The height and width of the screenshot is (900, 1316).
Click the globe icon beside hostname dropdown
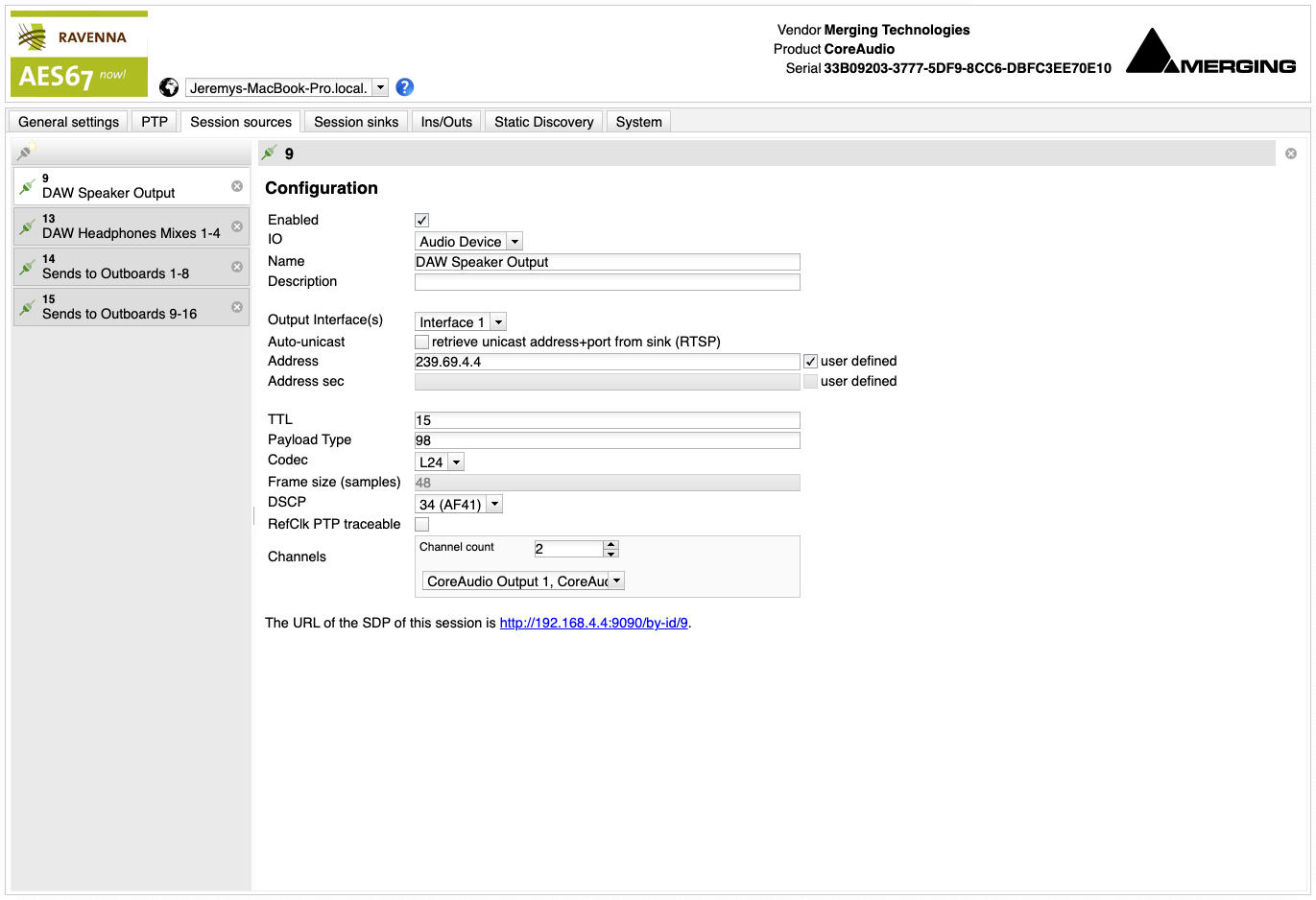[x=169, y=87]
